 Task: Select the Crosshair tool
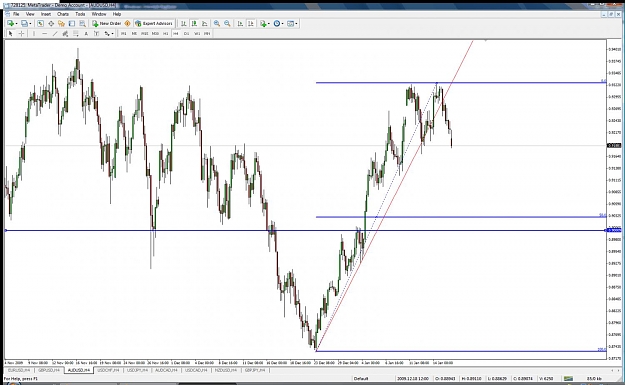21,34
